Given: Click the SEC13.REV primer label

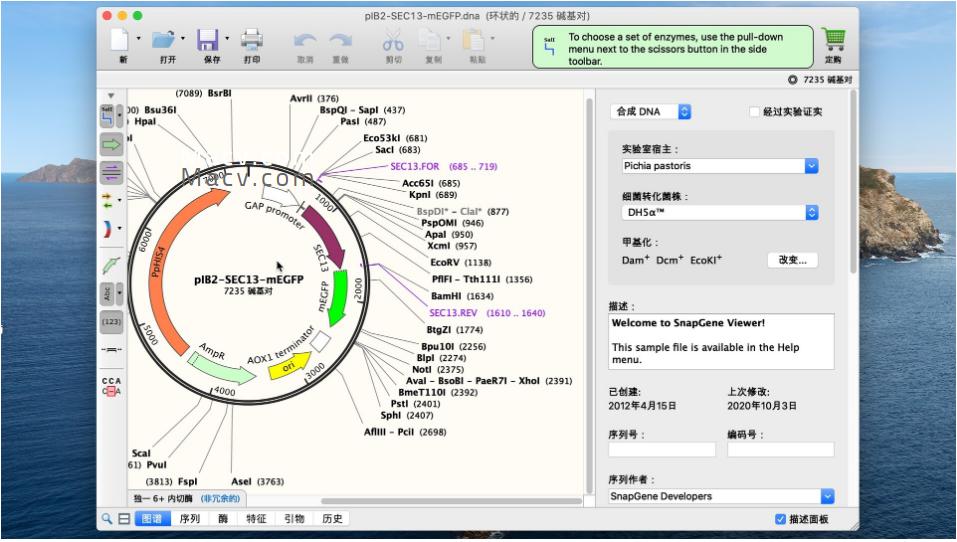Looking at the screenshot, I should pos(453,313).
